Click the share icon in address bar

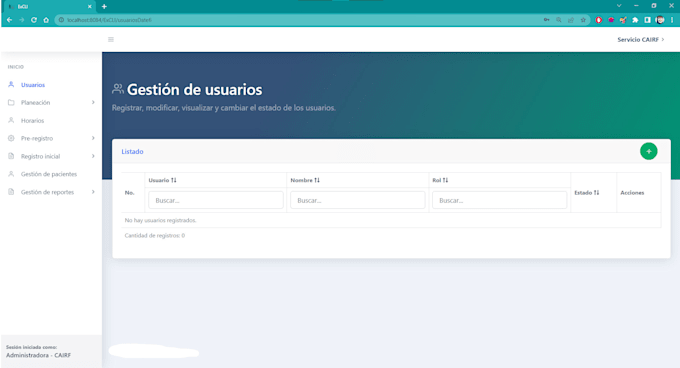571,20
